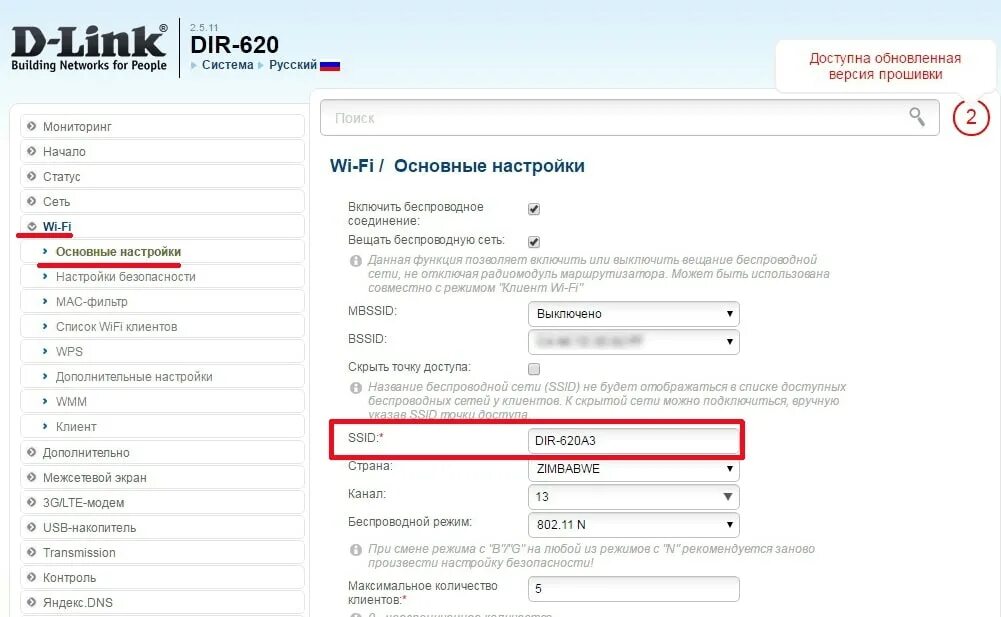Screen dimensions: 1001x617
Task: Disable 'Вещать беспроводную сеть' checkbox
Action: click(533, 240)
